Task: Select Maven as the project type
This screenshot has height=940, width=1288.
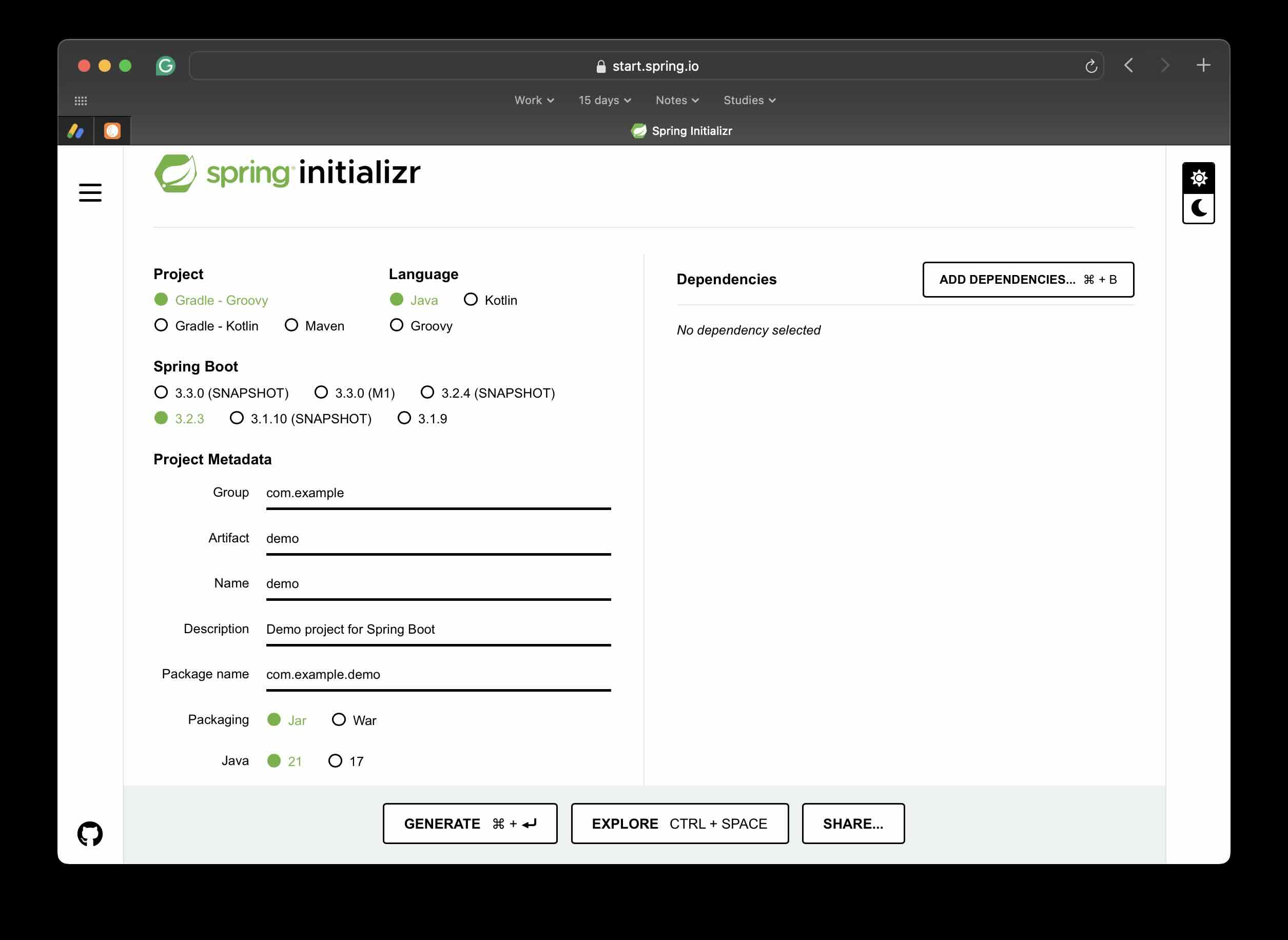Action: [292, 325]
